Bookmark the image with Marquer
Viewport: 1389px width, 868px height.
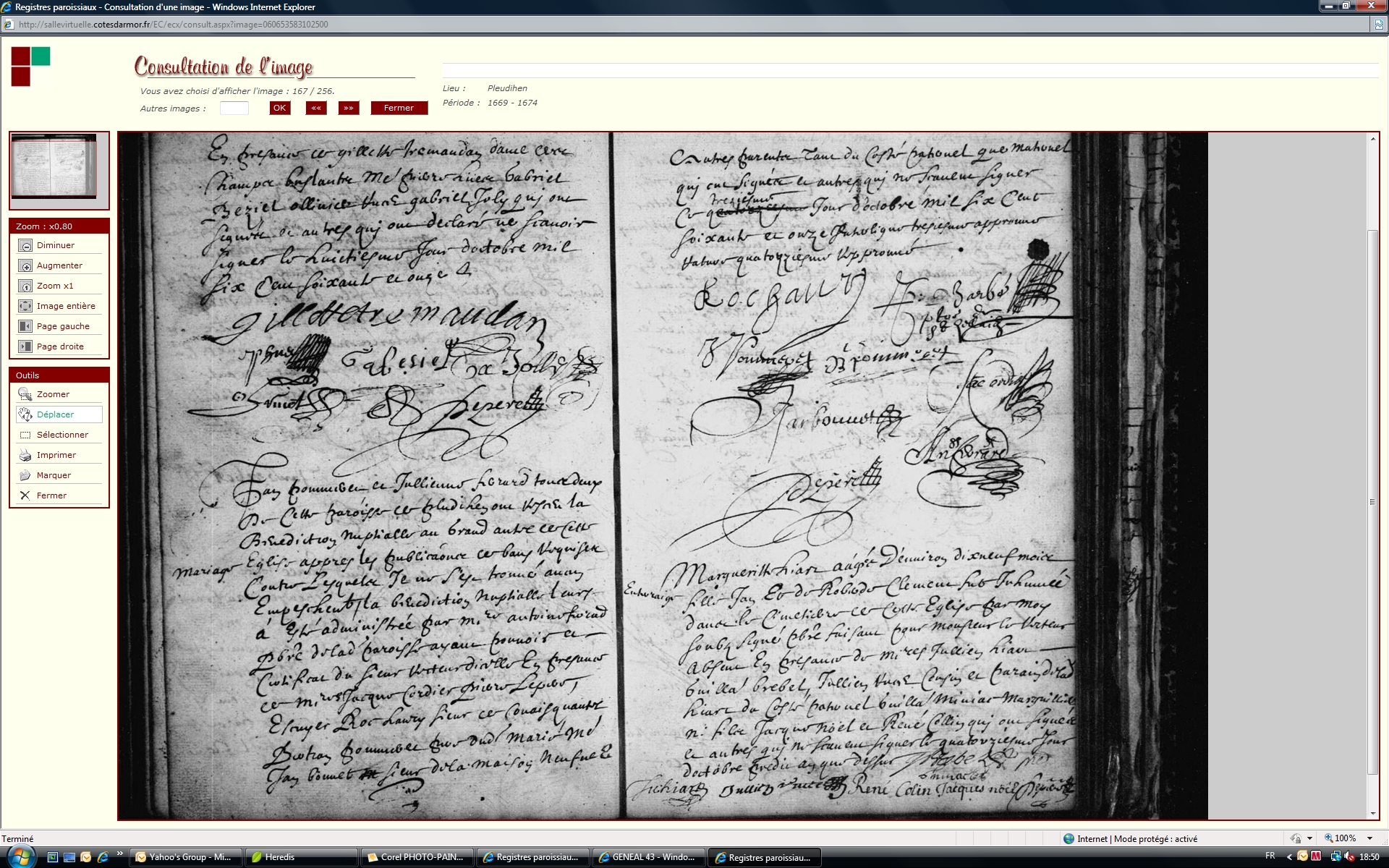(x=25, y=476)
